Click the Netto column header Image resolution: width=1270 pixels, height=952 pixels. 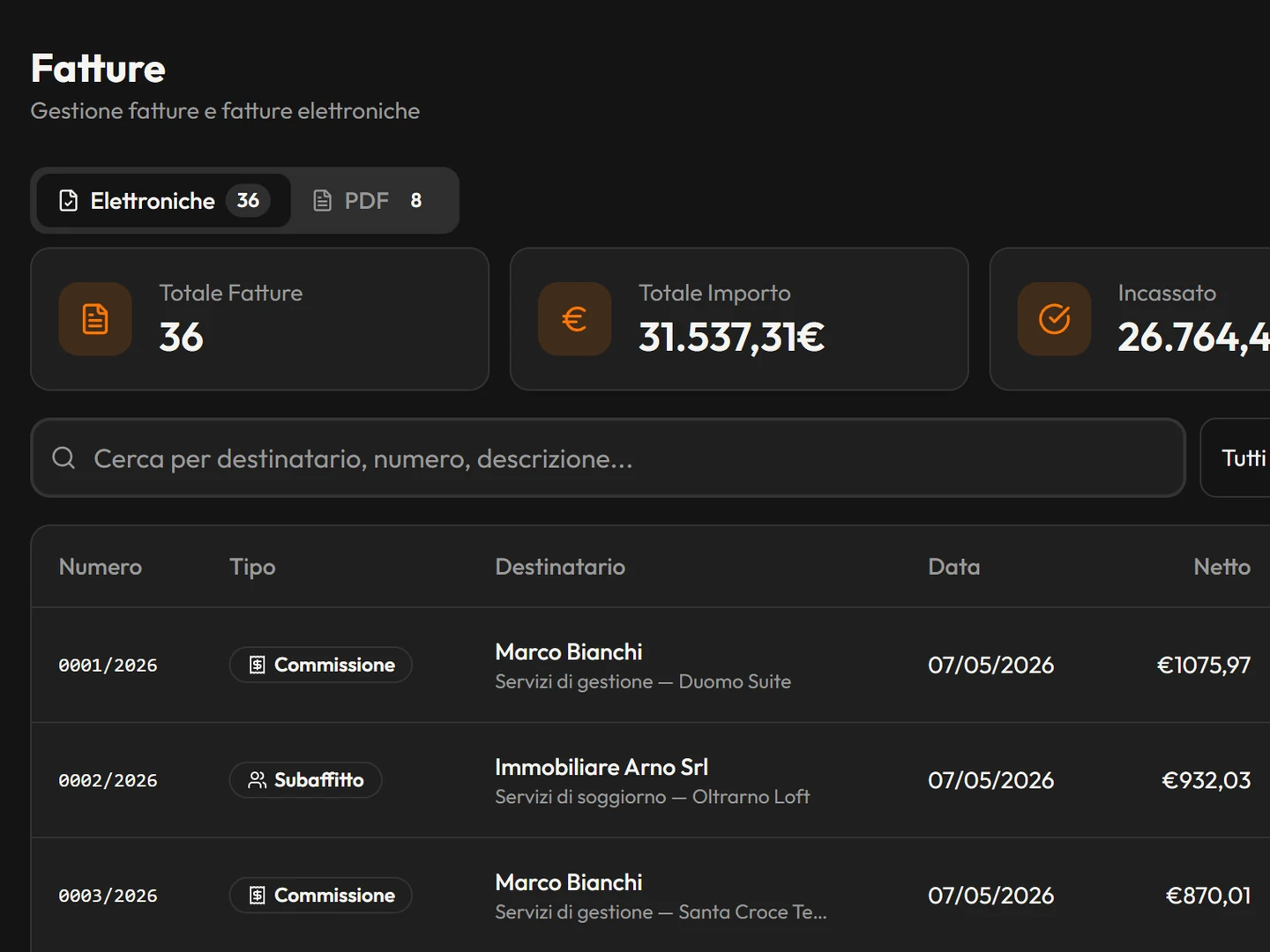pos(1221,567)
